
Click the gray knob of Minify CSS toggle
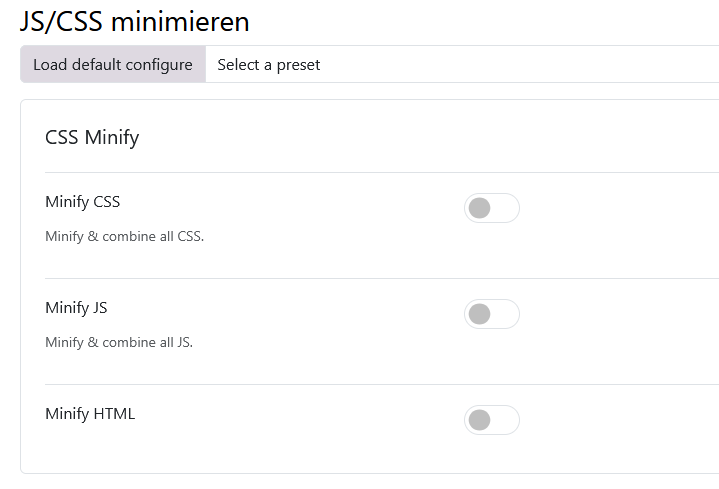[x=480, y=208]
